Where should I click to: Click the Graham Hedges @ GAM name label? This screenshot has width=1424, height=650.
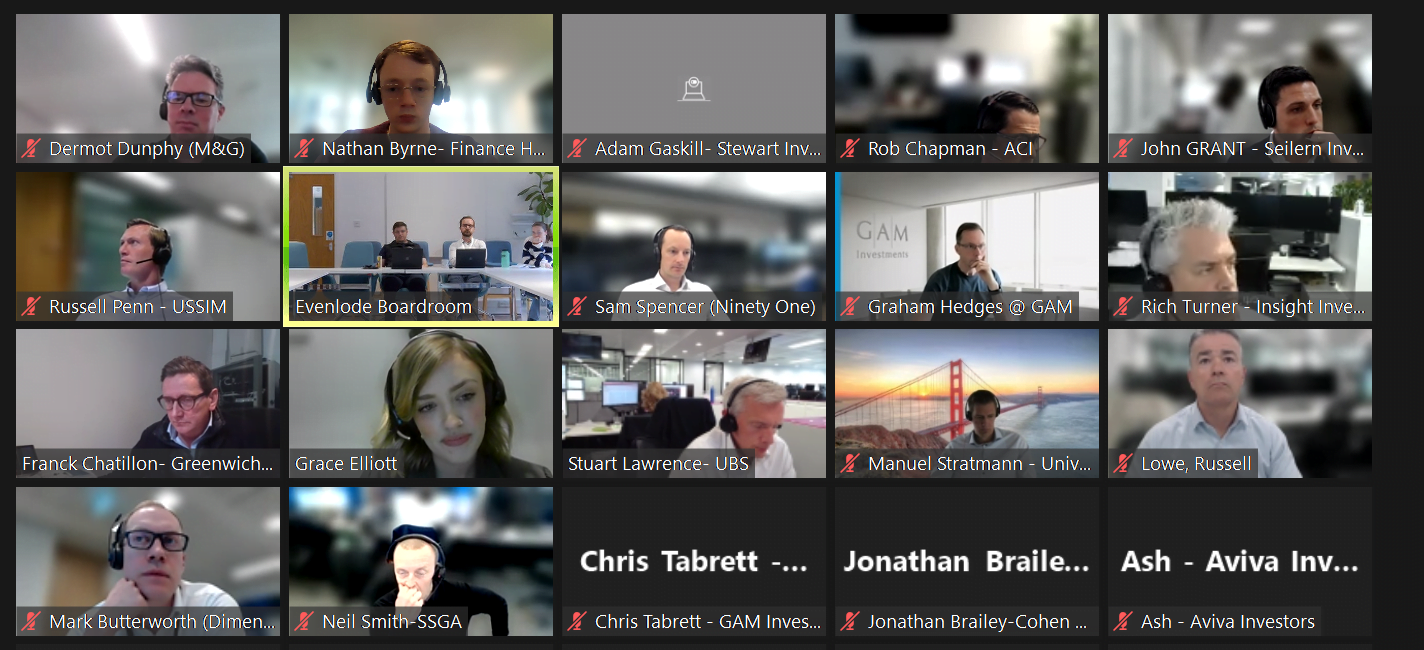[970, 307]
